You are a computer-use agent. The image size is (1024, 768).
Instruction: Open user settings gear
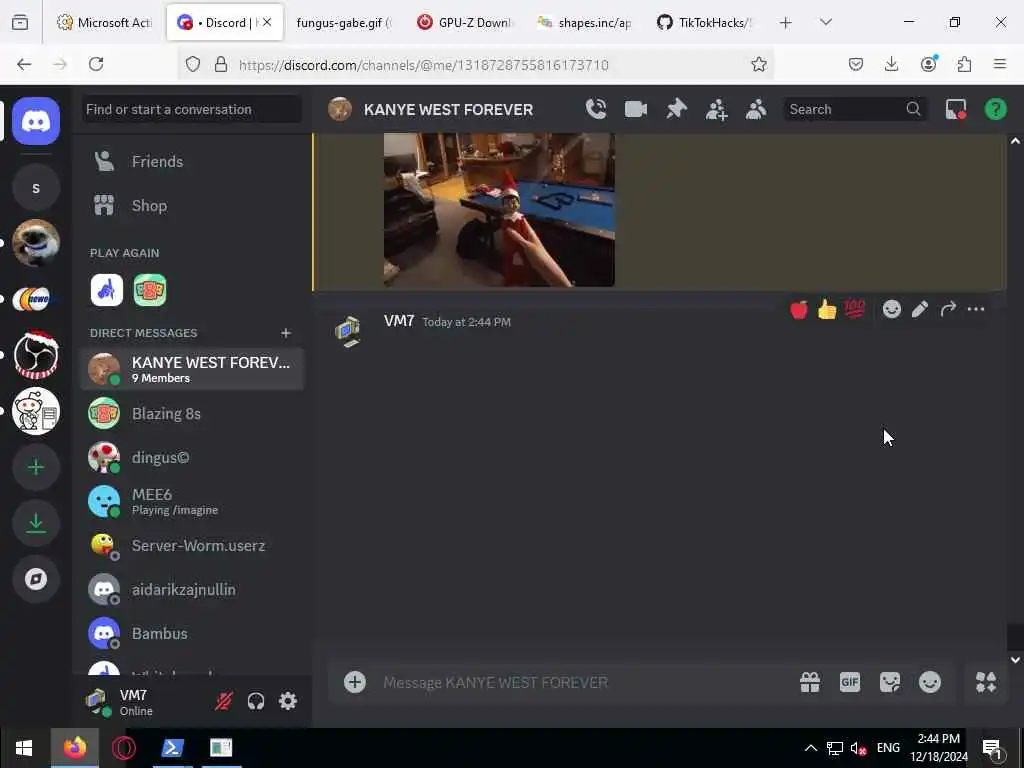[288, 701]
